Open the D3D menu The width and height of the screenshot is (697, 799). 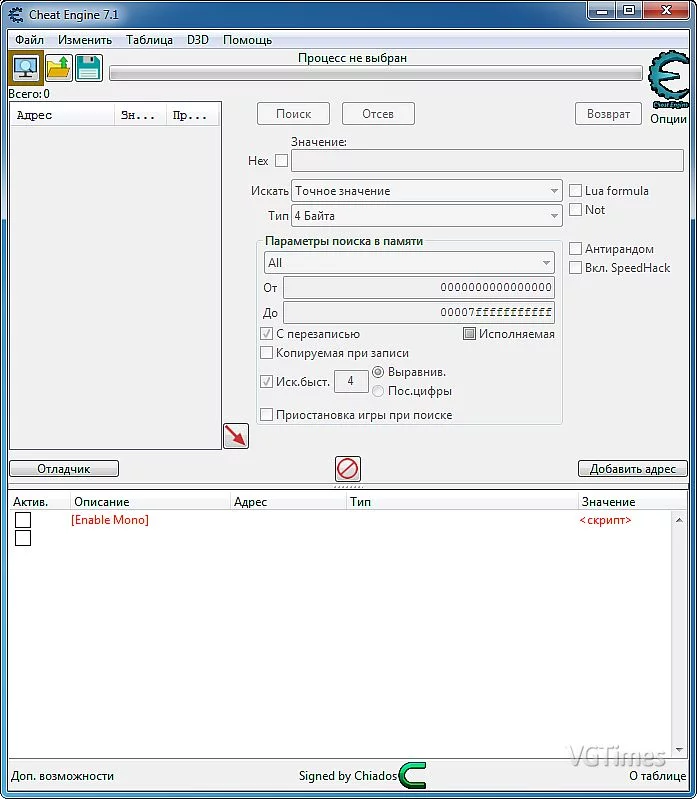(x=198, y=40)
